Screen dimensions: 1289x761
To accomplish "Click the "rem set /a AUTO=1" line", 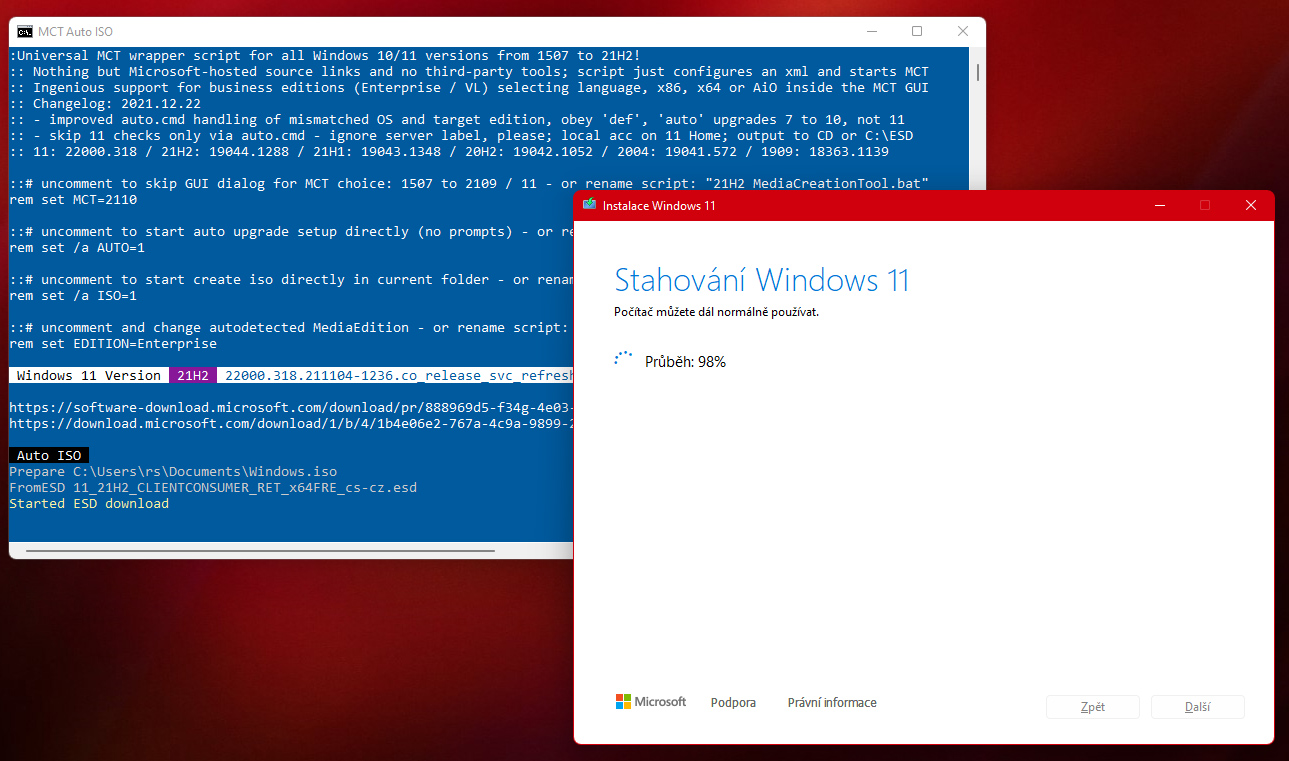I will coord(77,247).
